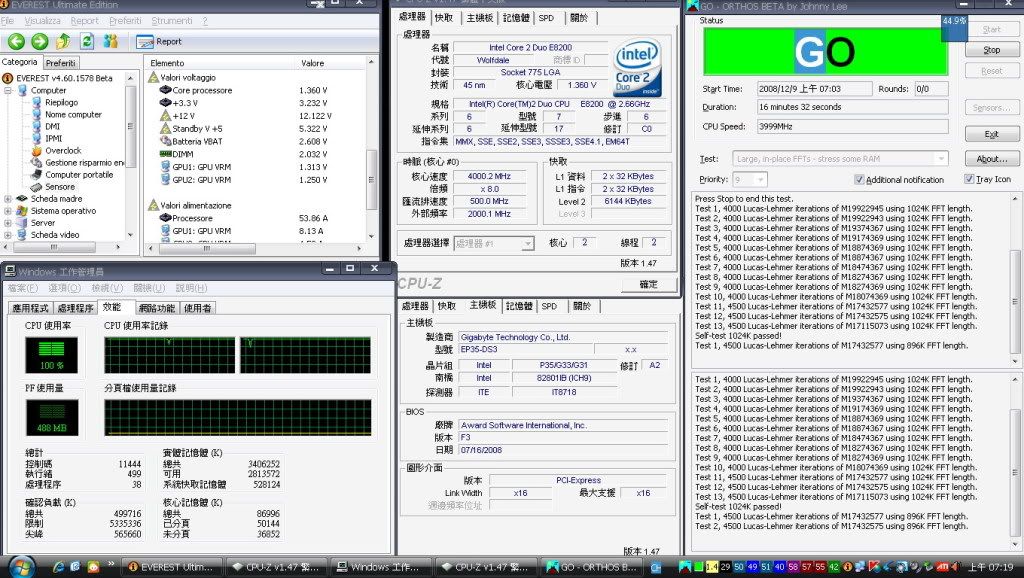Viewport: 1024px width, 578px height.
Task: Click the green memory icon beside DIMM
Action: pos(166,154)
